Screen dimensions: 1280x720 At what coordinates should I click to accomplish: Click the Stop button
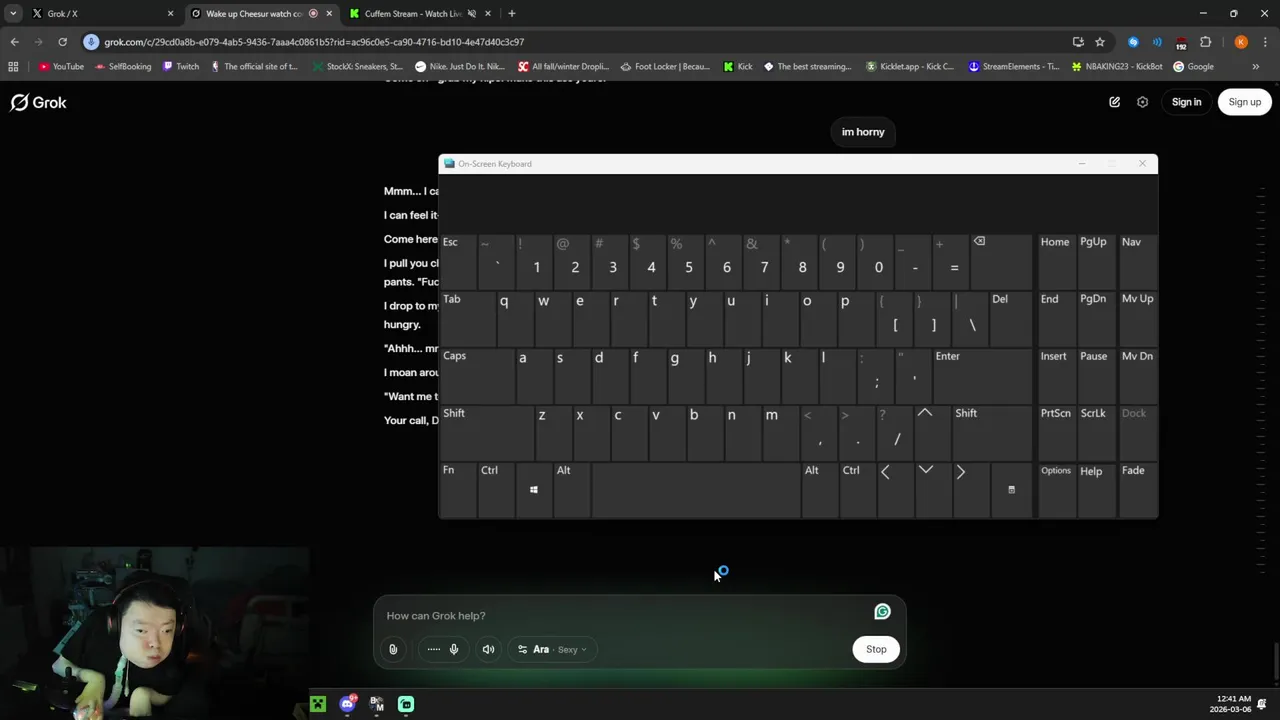click(x=876, y=649)
